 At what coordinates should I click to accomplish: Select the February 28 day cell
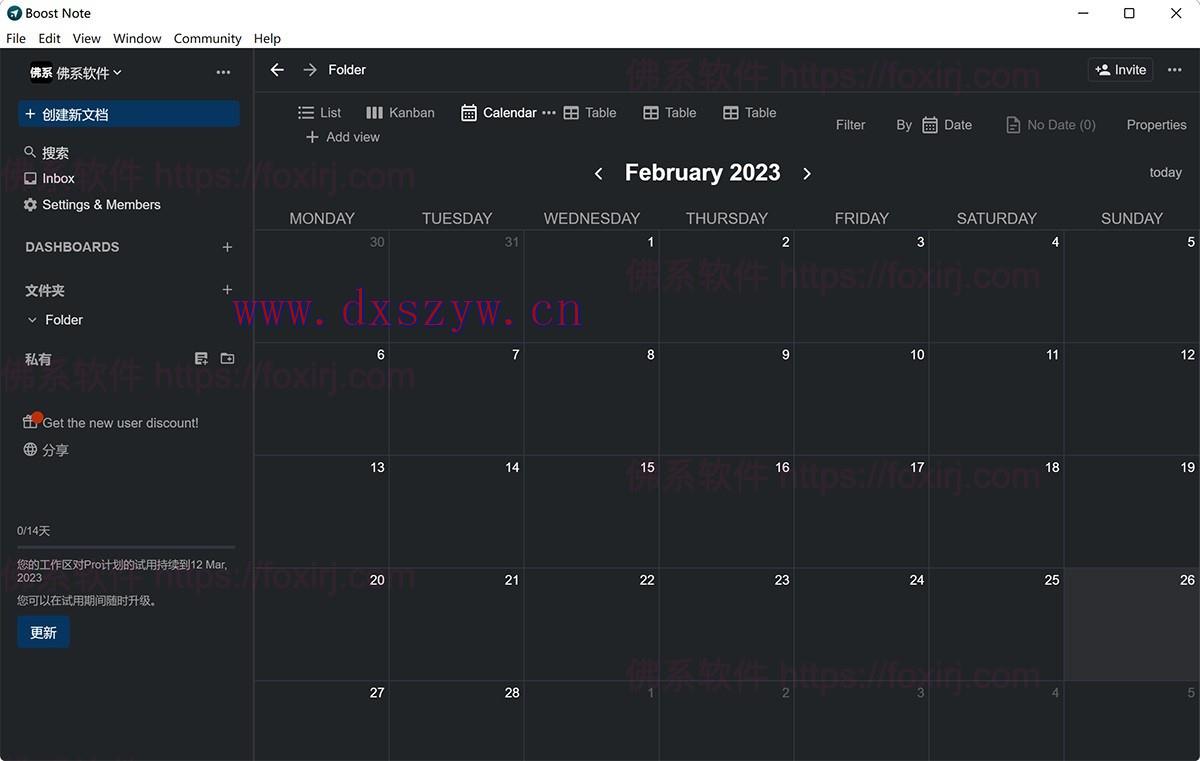point(457,721)
